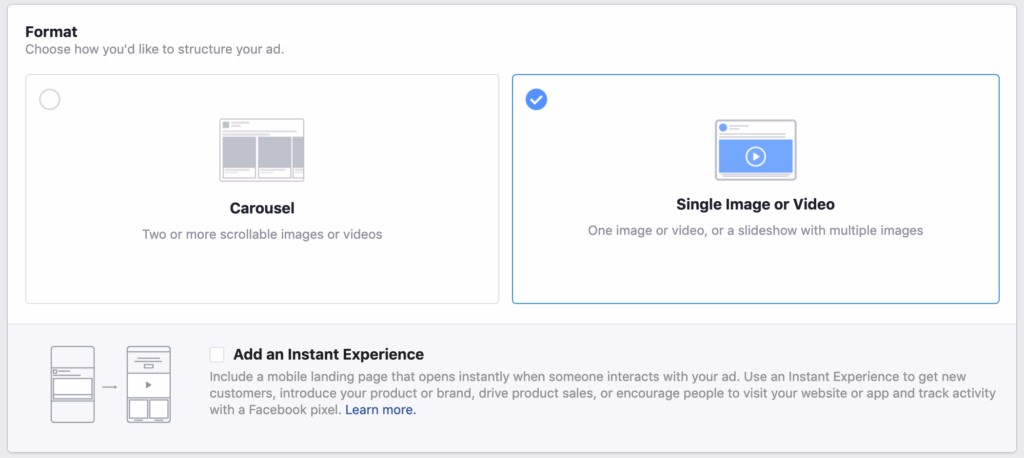Click the 'Add an Instant Experience' label
Viewport: 1024px width, 458px height.
coord(328,354)
